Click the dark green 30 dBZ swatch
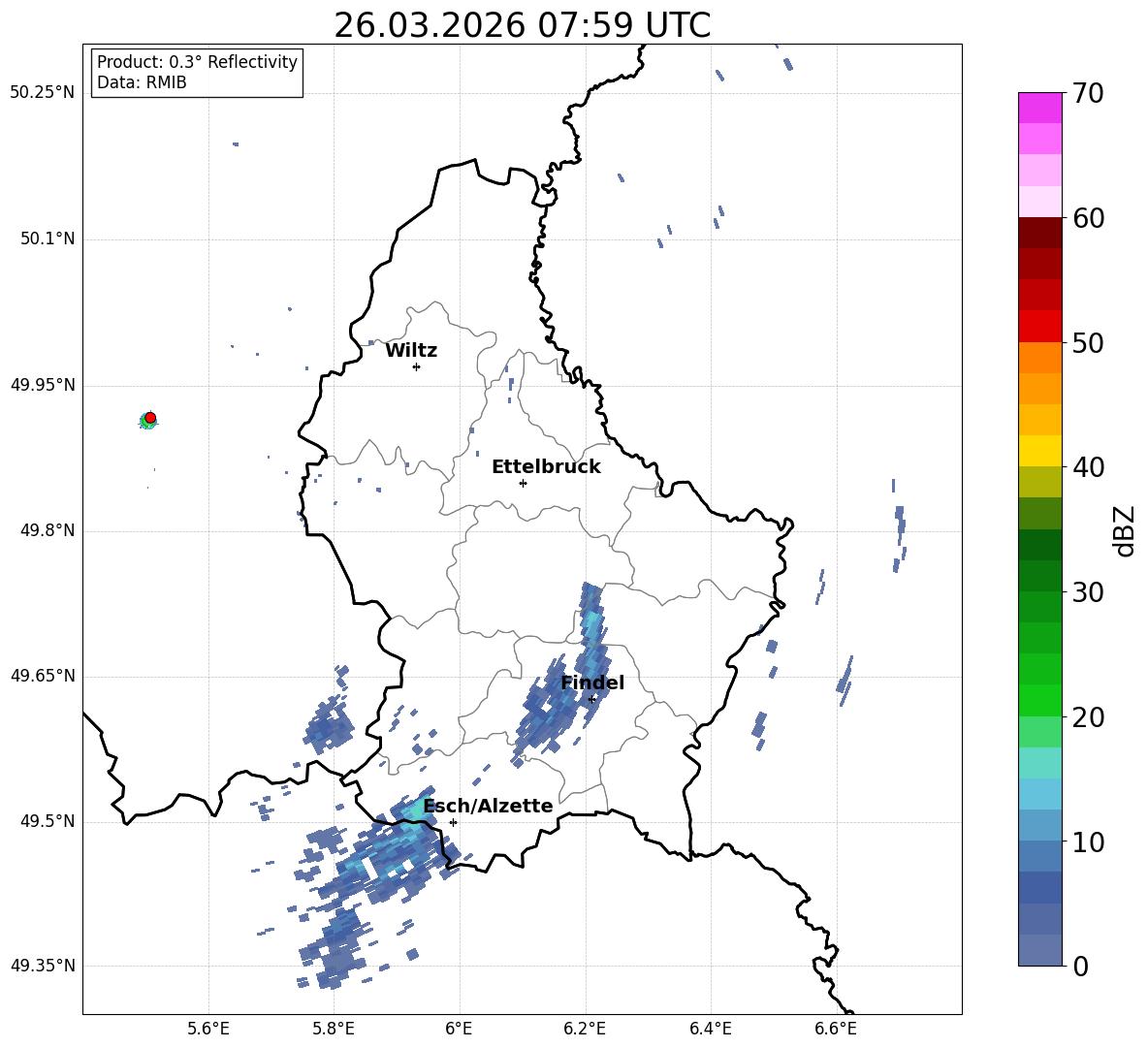 [x=1039, y=576]
